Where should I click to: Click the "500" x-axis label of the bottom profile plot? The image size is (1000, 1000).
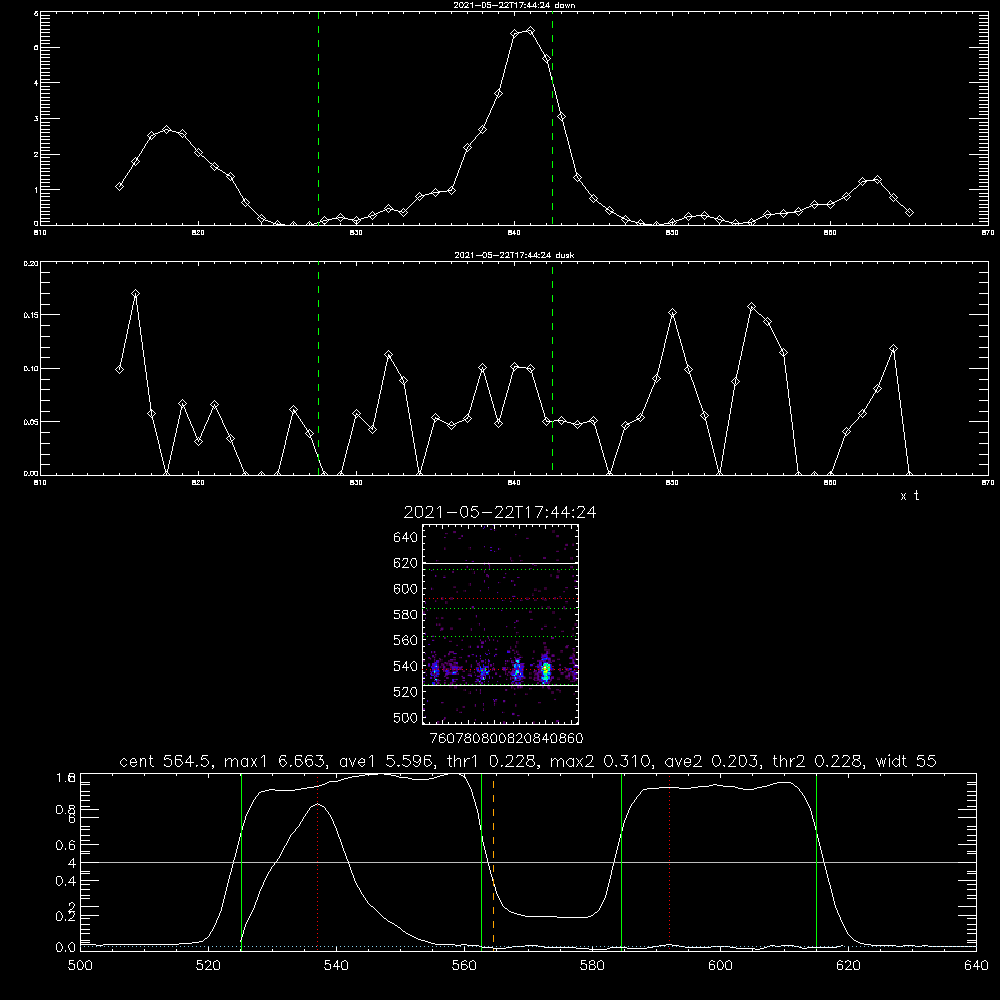pyautogui.click(x=80, y=966)
